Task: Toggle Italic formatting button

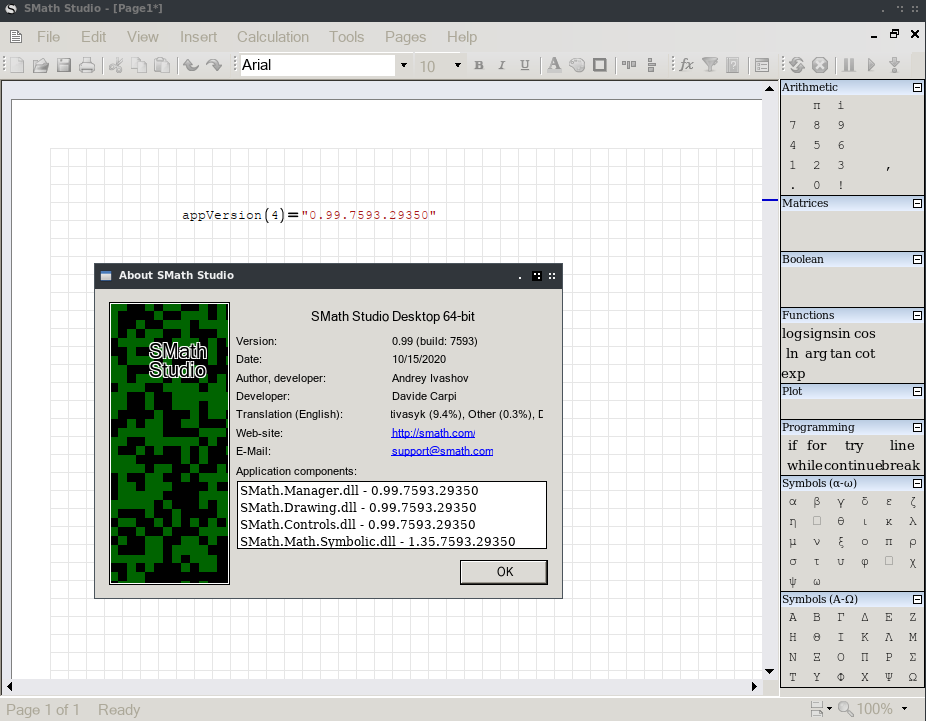Action: (502, 66)
